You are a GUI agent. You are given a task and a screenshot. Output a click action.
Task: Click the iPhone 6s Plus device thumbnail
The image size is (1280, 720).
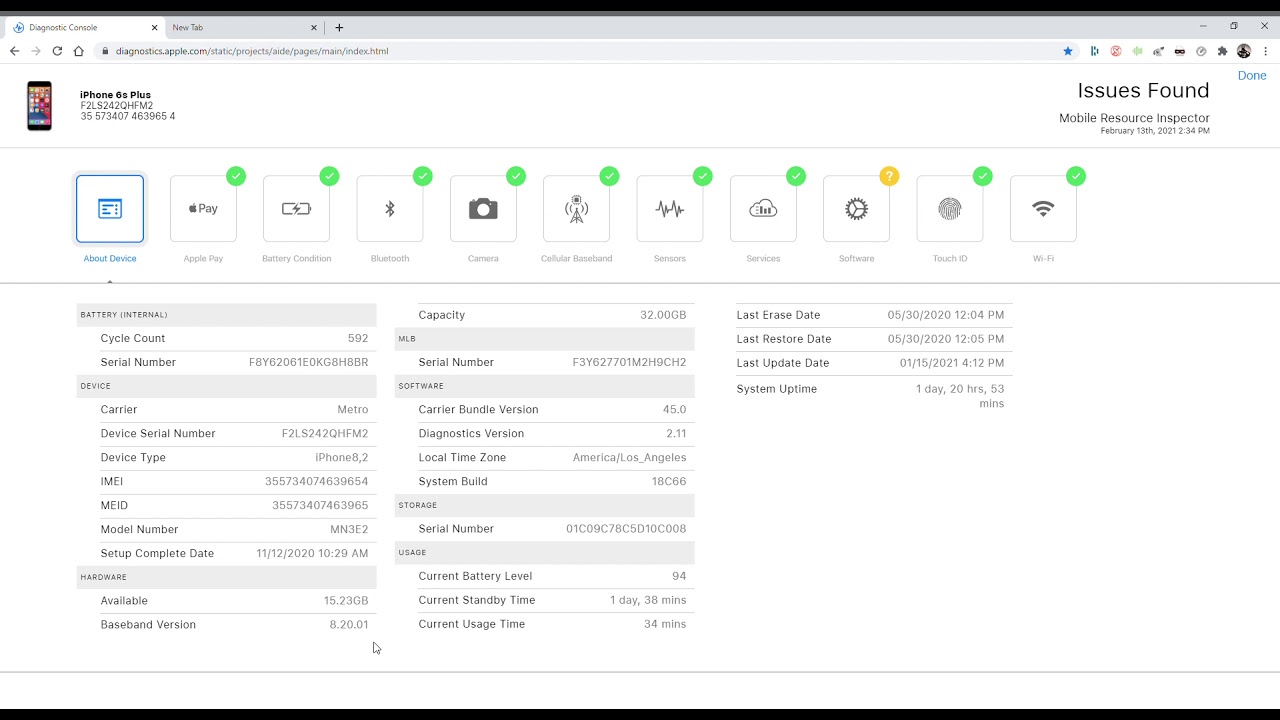[x=39, y=106]
